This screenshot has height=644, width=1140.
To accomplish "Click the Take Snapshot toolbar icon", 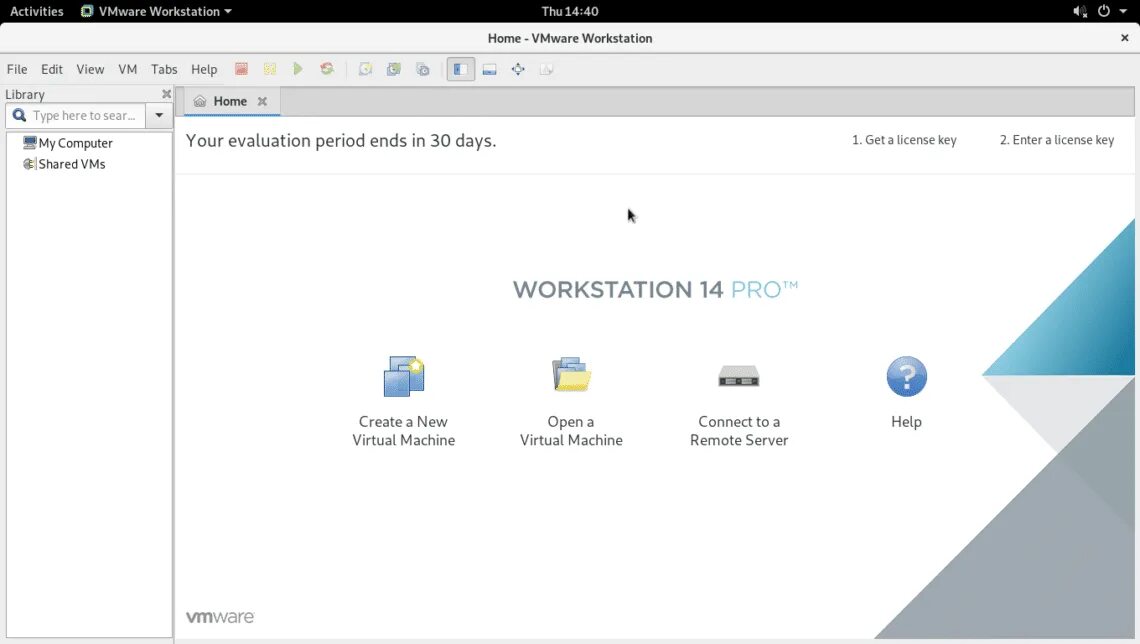I will [365, 69].
